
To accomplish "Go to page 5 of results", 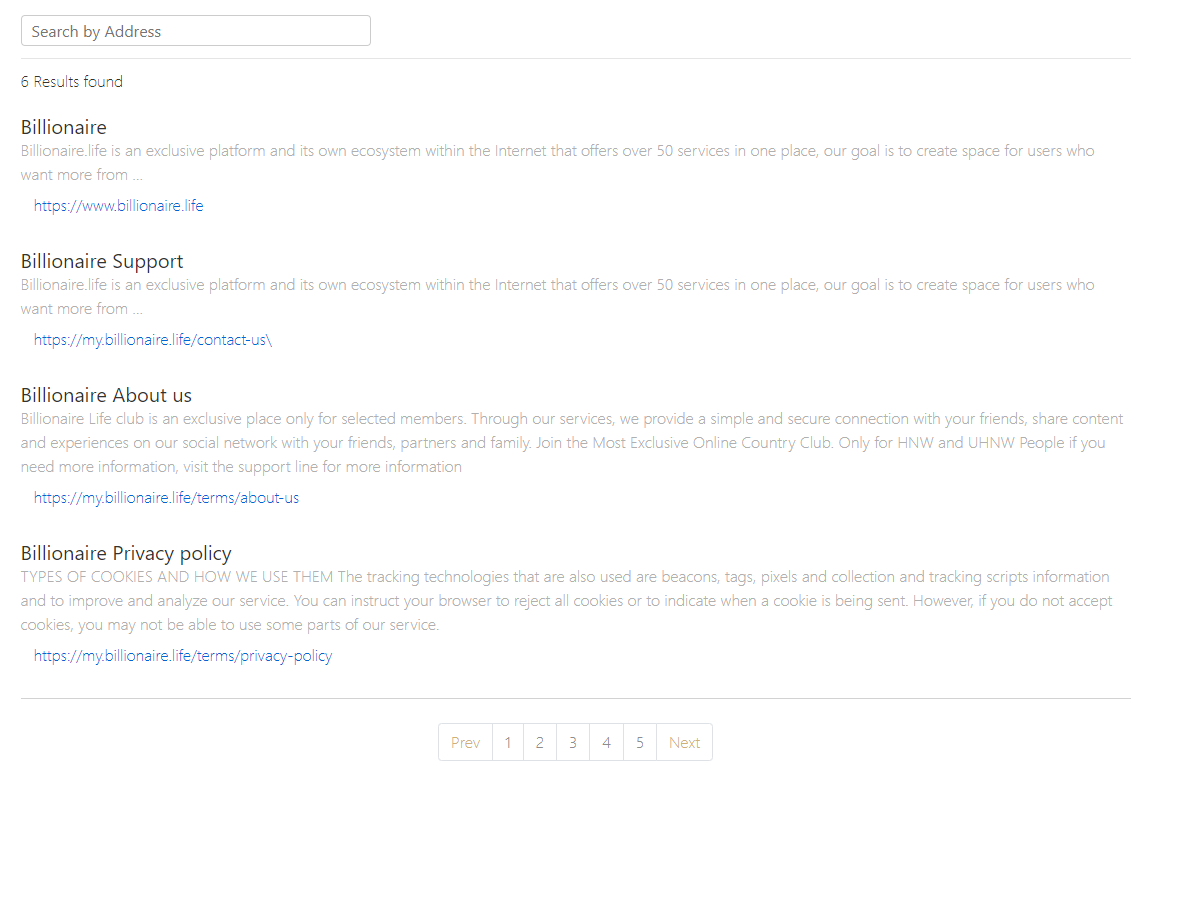I will pyautogui.click(x=640, y=742).
